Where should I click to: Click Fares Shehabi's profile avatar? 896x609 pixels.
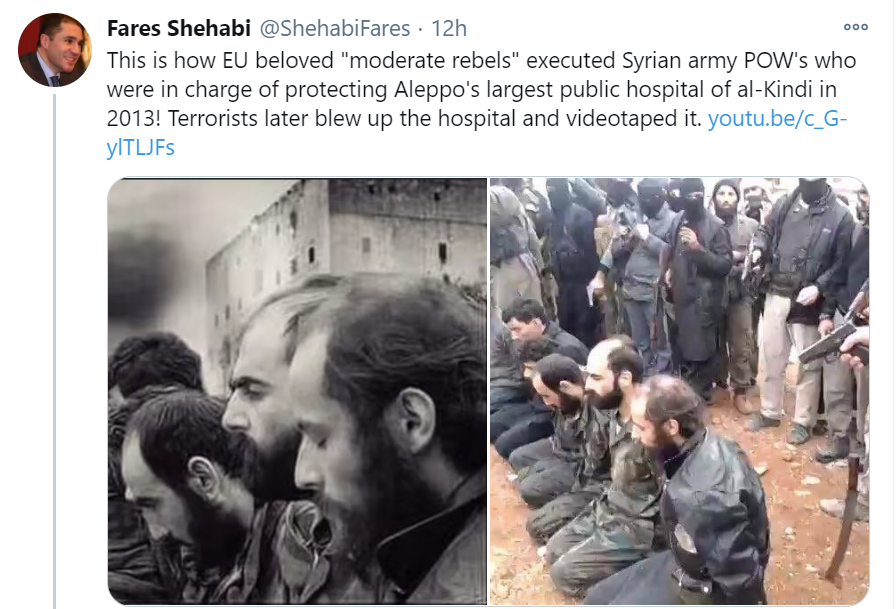[55, 50]
